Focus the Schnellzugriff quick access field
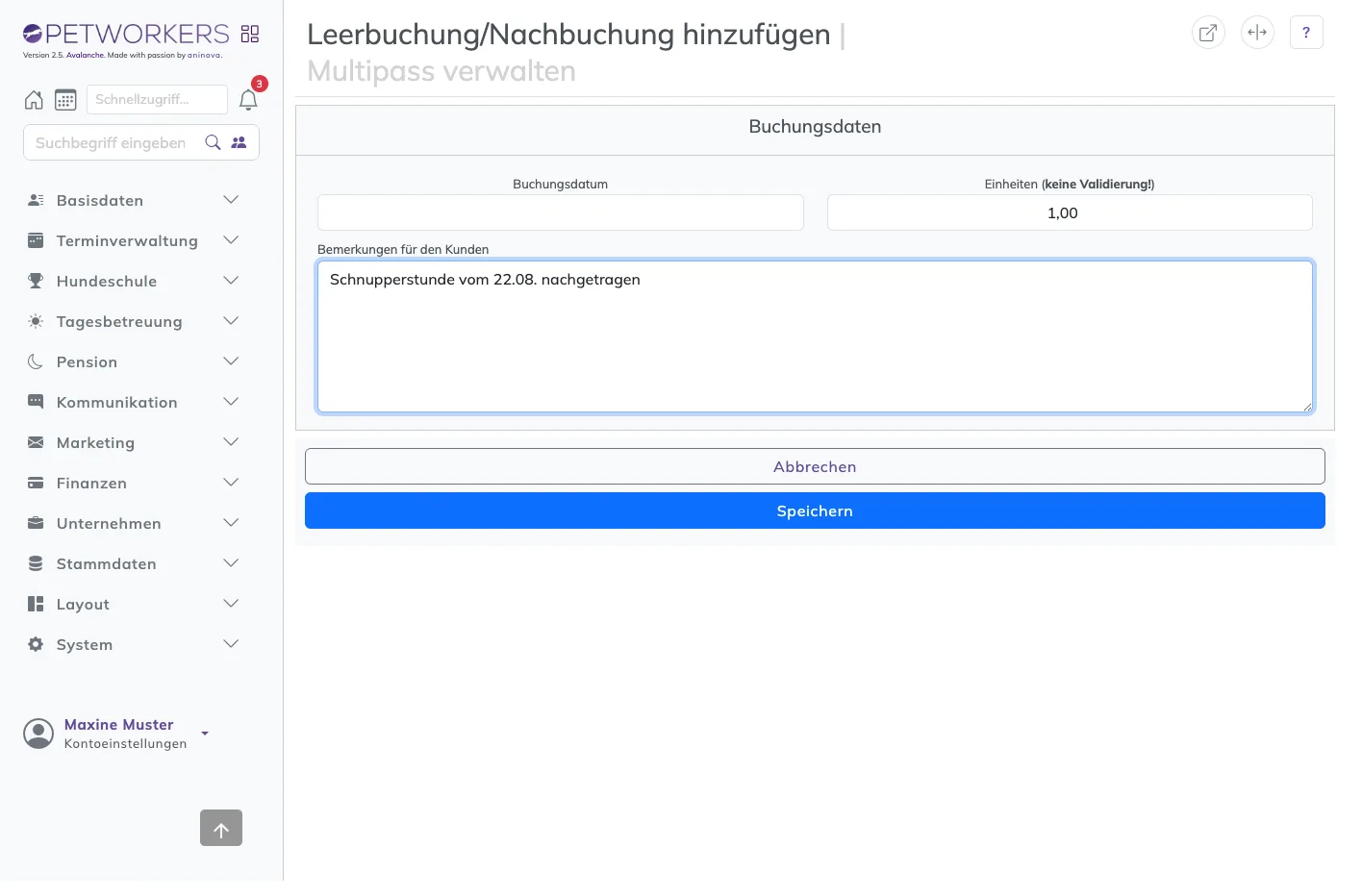Viewport: 1362px width, 896px height. point(157,99)
